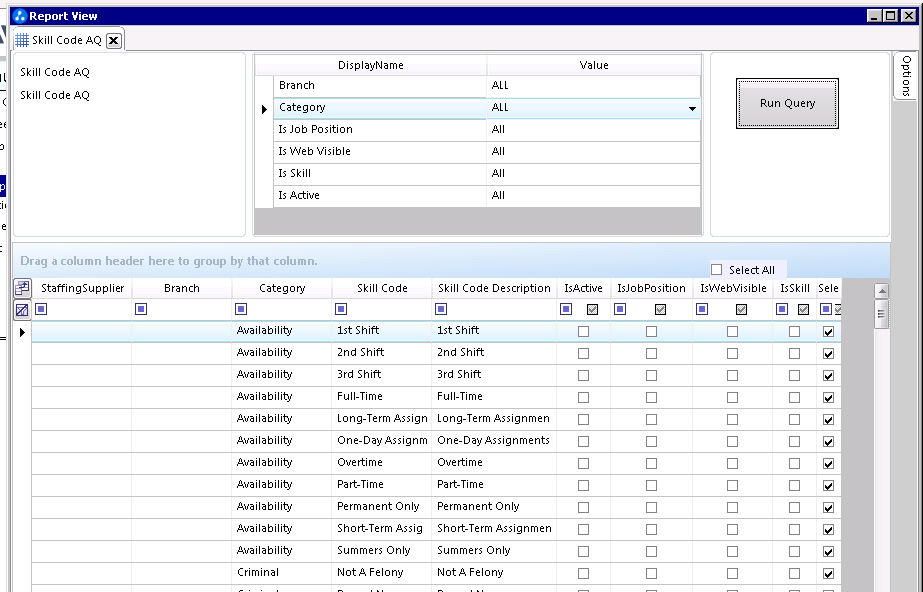This screenshot has height=592, width=923.
Task: Open the Options side tab
Action: click(x=906, y=75)
